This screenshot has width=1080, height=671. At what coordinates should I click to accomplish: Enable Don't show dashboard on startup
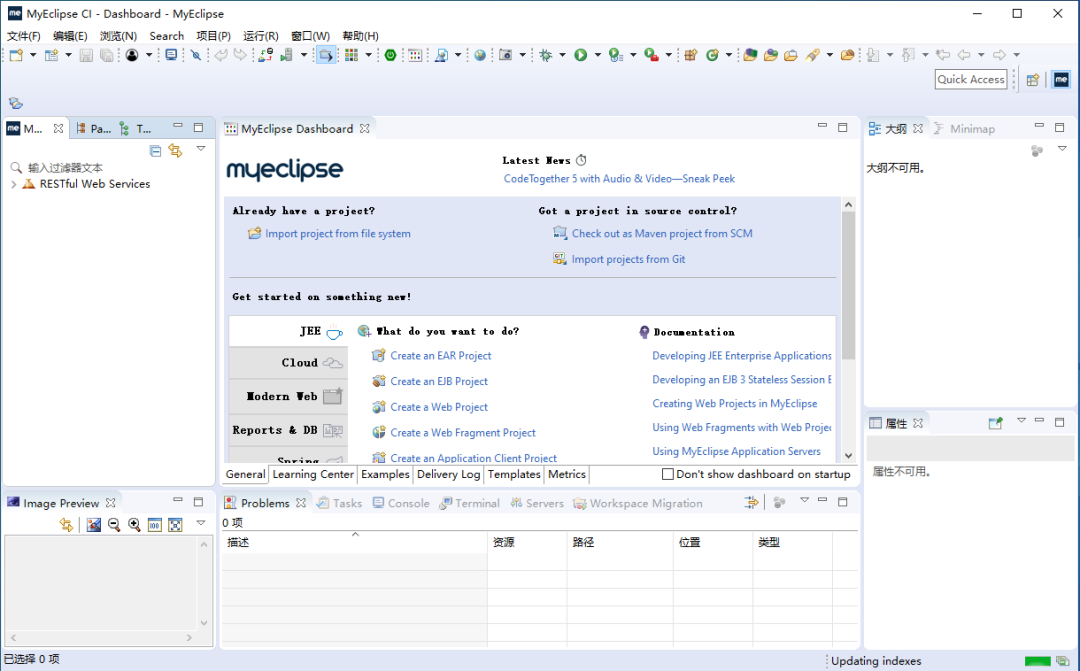[667, 474]
